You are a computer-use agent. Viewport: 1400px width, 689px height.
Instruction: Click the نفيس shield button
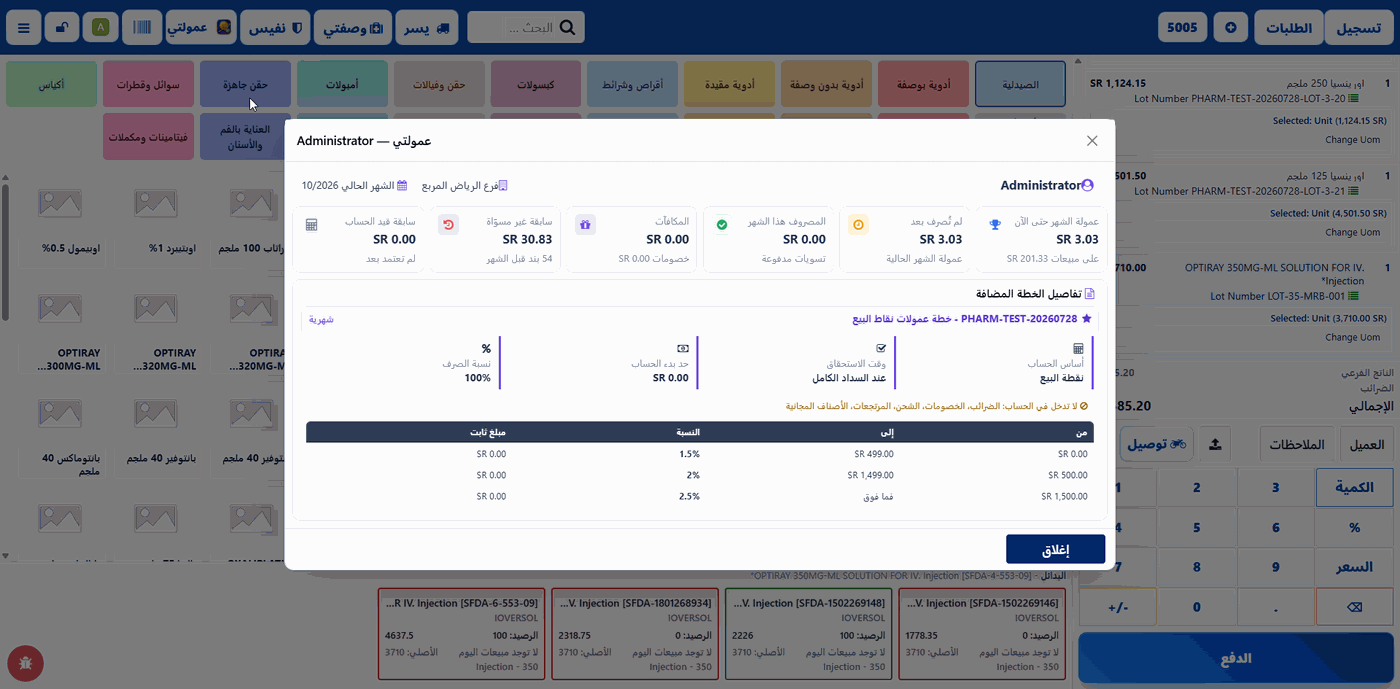click(x=275, y=27)
